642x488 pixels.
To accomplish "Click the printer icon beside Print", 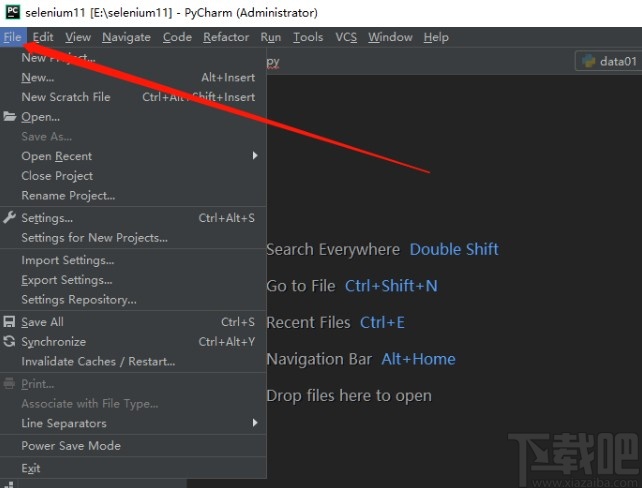I will tap(9, 383).
